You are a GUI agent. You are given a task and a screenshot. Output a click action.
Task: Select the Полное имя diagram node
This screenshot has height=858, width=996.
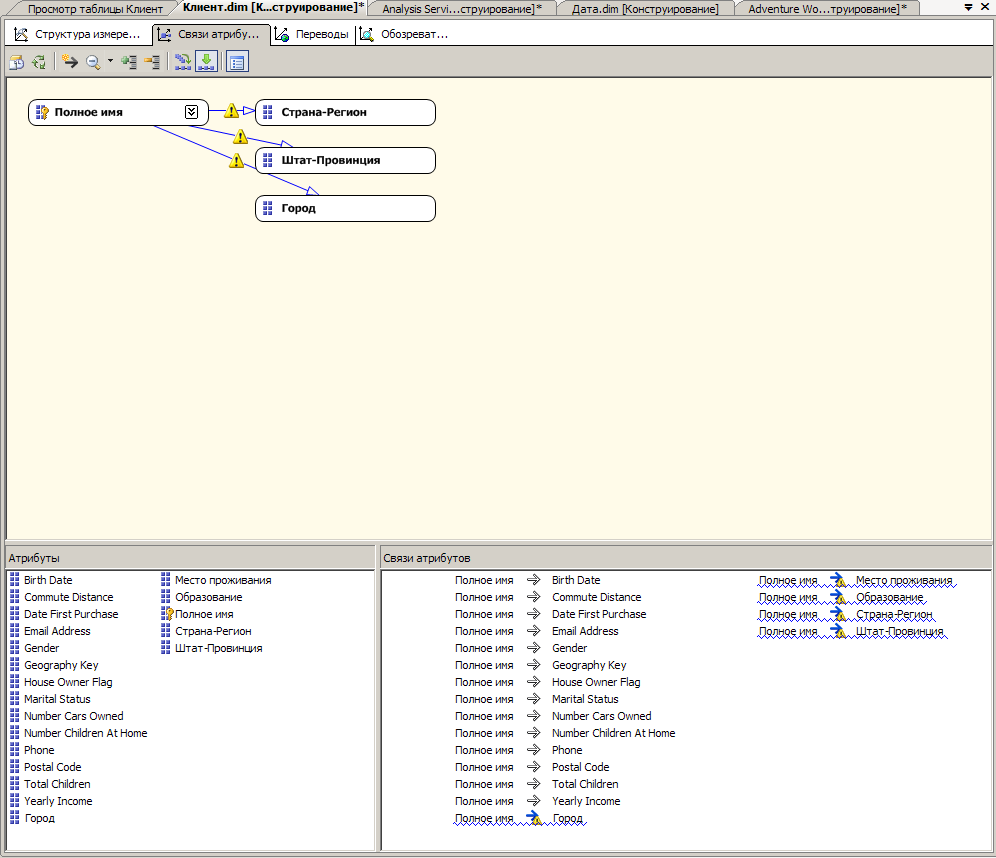coord(118,112)
